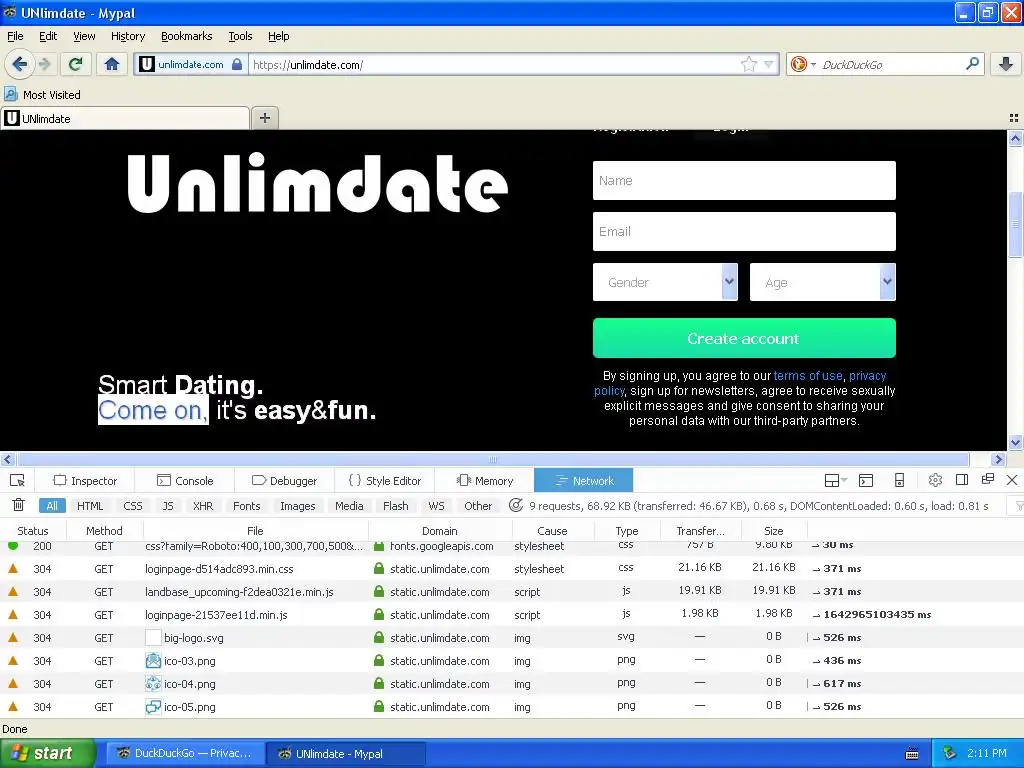
Task: Open the privacy policy link
Action: pos(867,376)
